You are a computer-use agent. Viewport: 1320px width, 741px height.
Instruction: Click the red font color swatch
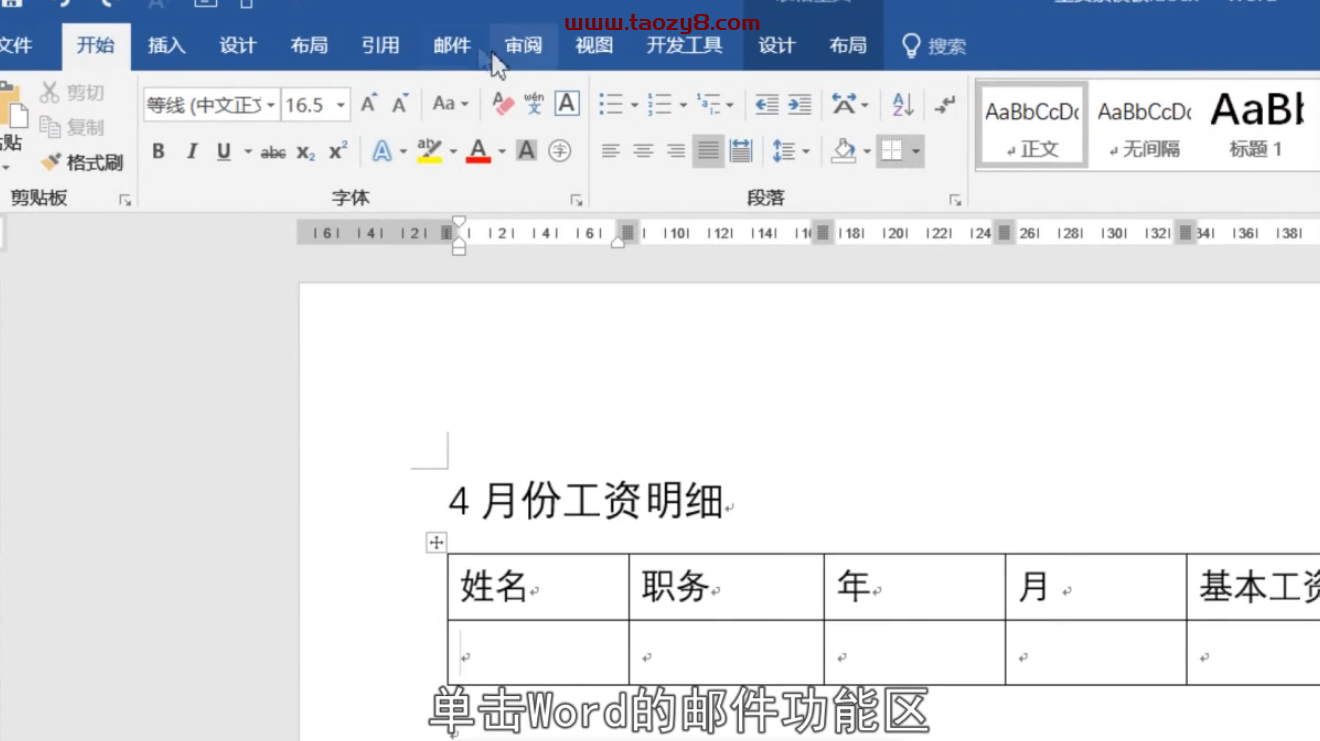tap(478, 151)
